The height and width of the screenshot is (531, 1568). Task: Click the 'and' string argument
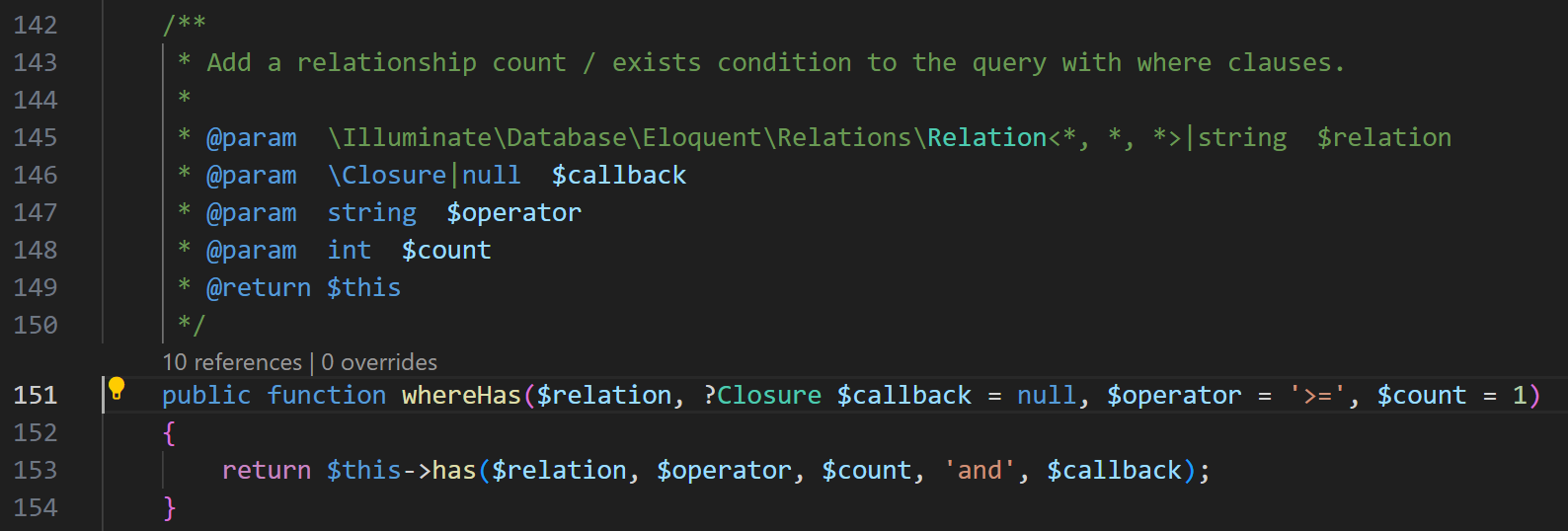(980, 470)
